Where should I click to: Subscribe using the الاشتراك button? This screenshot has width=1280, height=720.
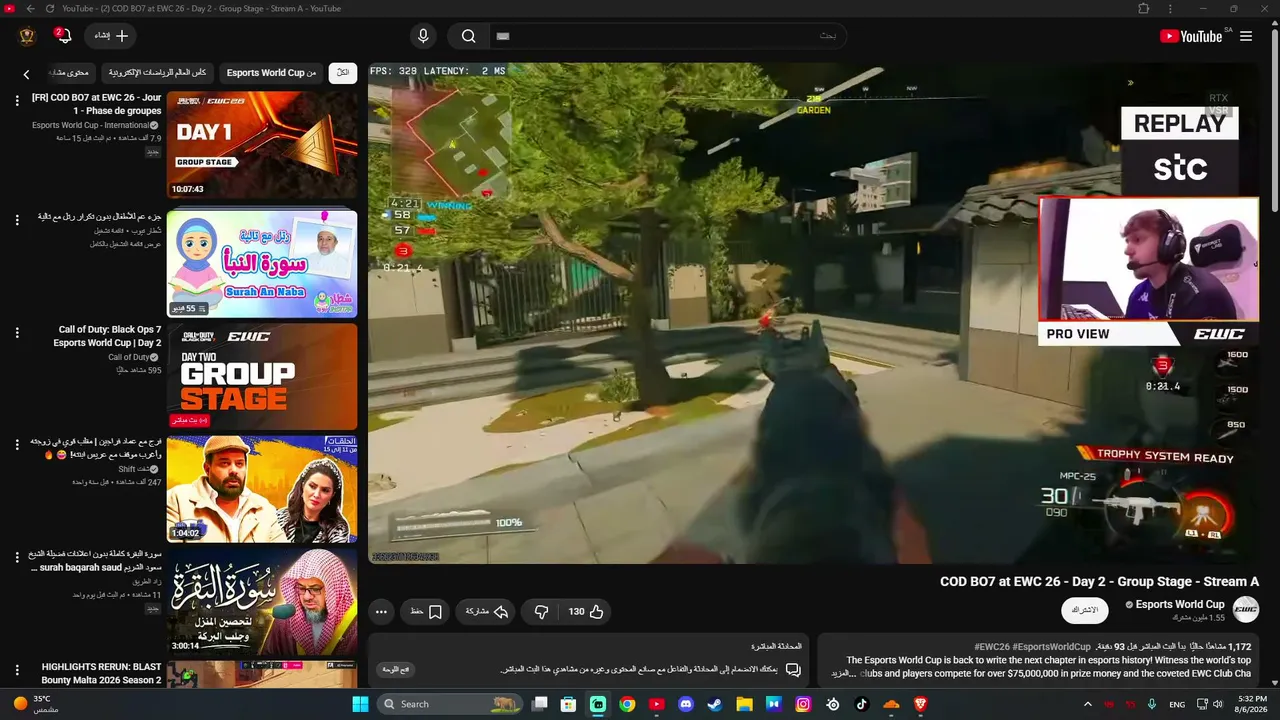1085,610
